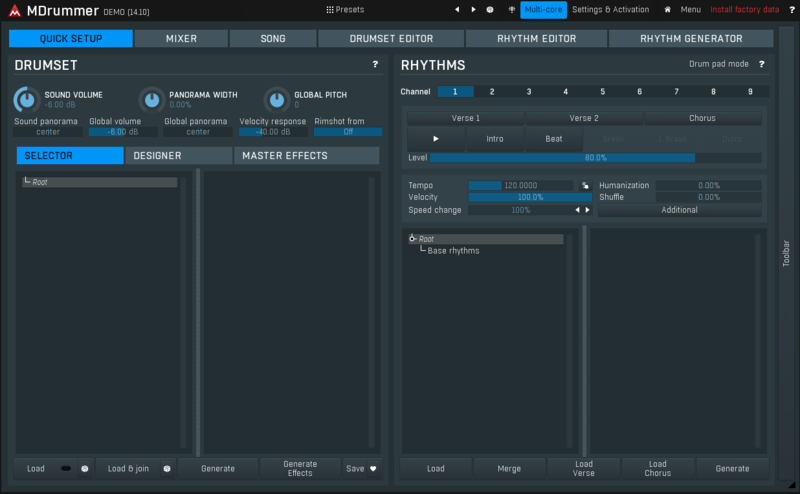Screen dimensions: 800x494
Task: Toggle the Multi-core button
Action: click(543, 9)
